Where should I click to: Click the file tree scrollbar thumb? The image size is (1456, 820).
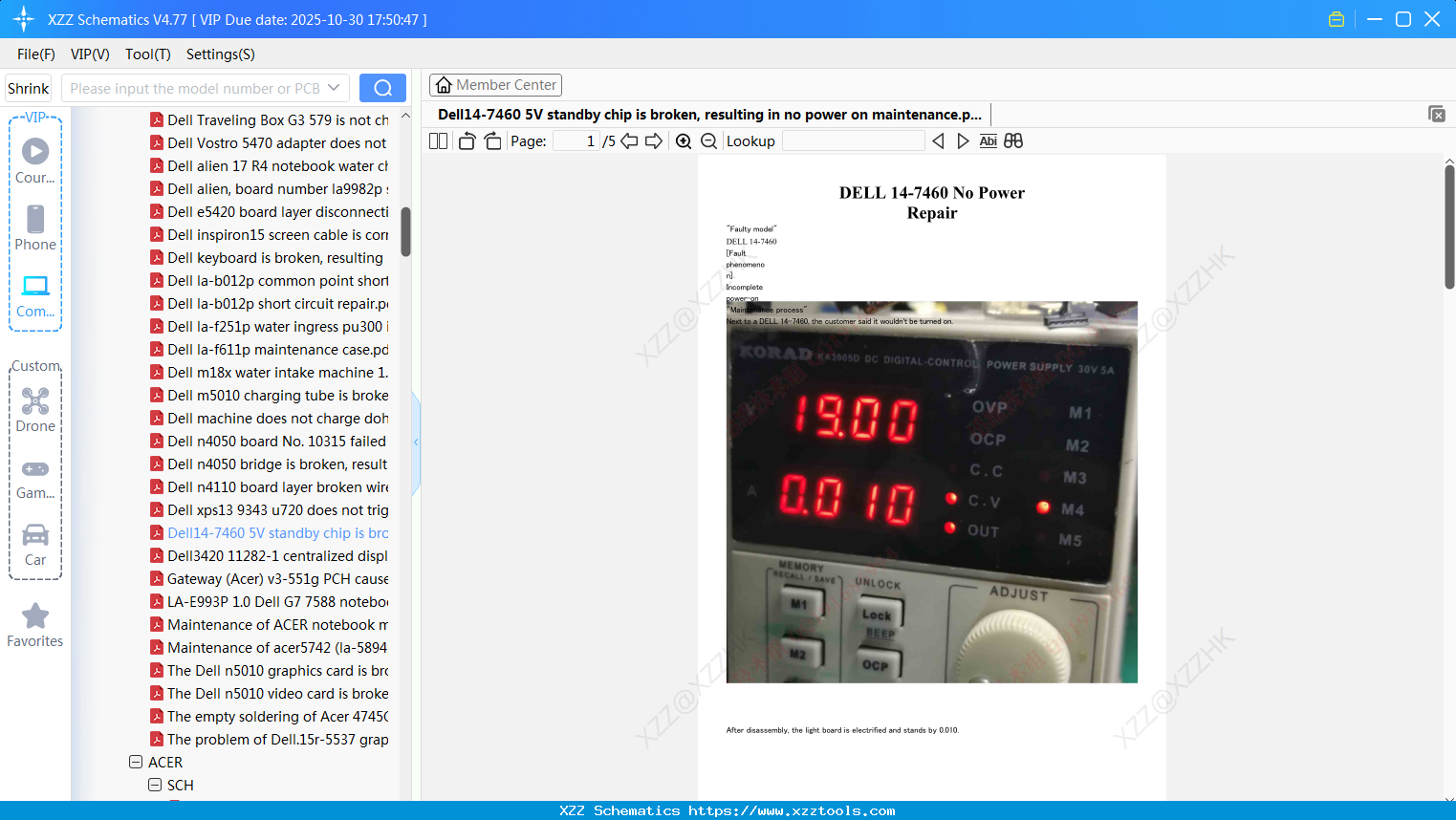coord(405,232)
